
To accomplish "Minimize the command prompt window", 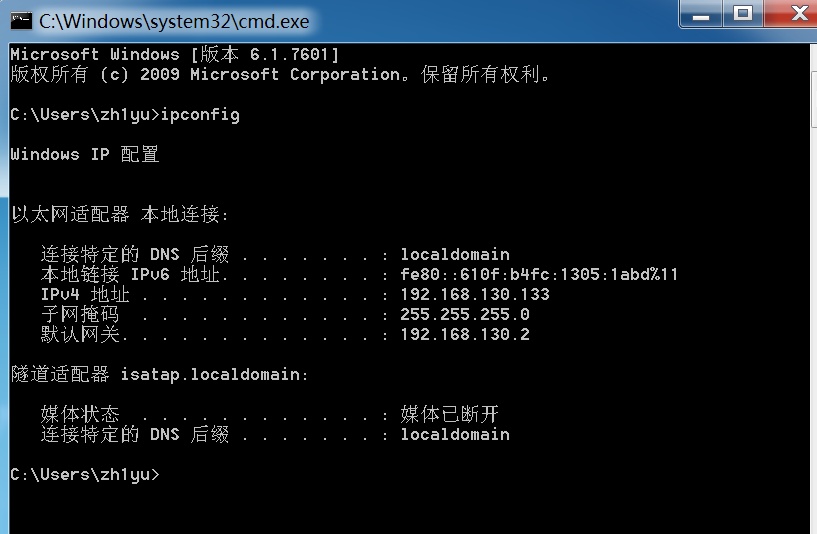I will point(699,13).
